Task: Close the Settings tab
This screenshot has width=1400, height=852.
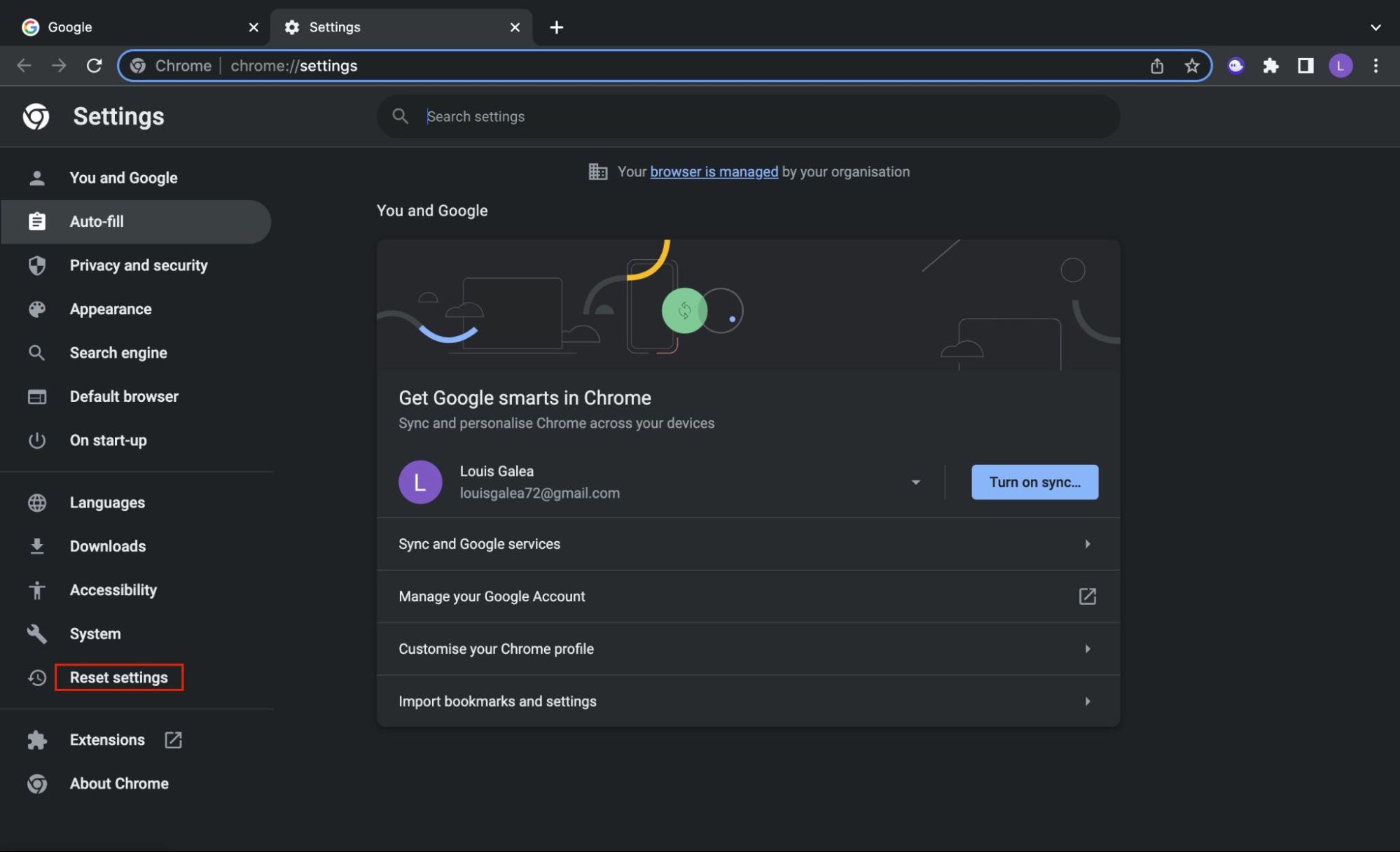Action: tap(515, 27)
